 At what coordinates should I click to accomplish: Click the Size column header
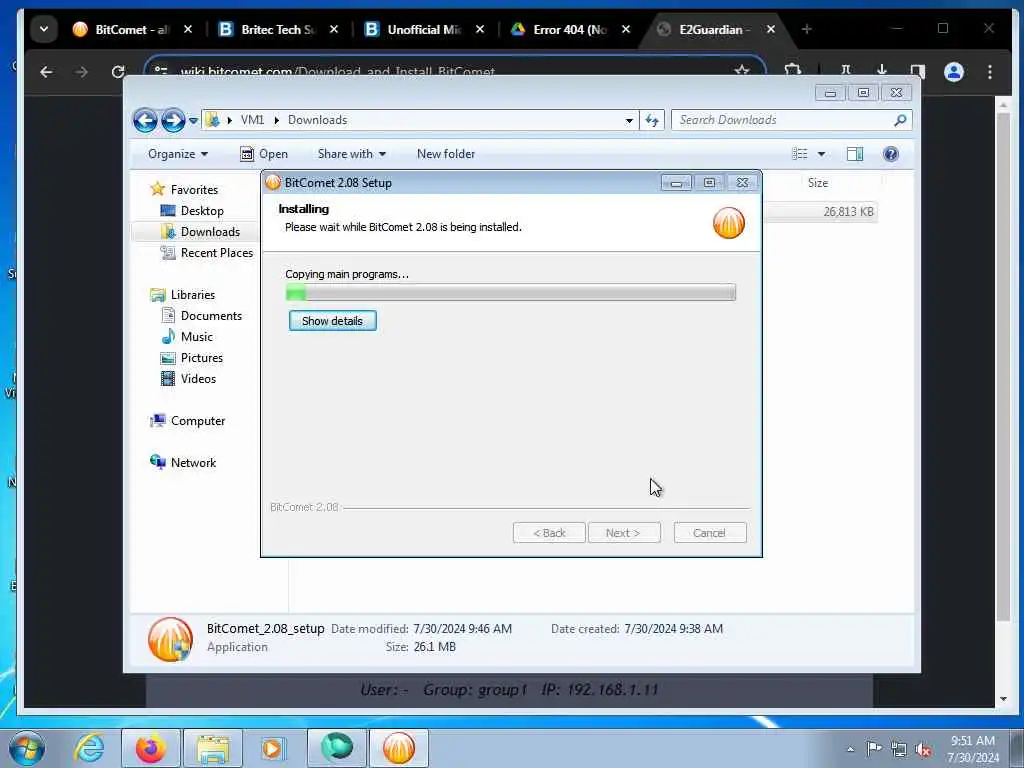pos(818,183)
